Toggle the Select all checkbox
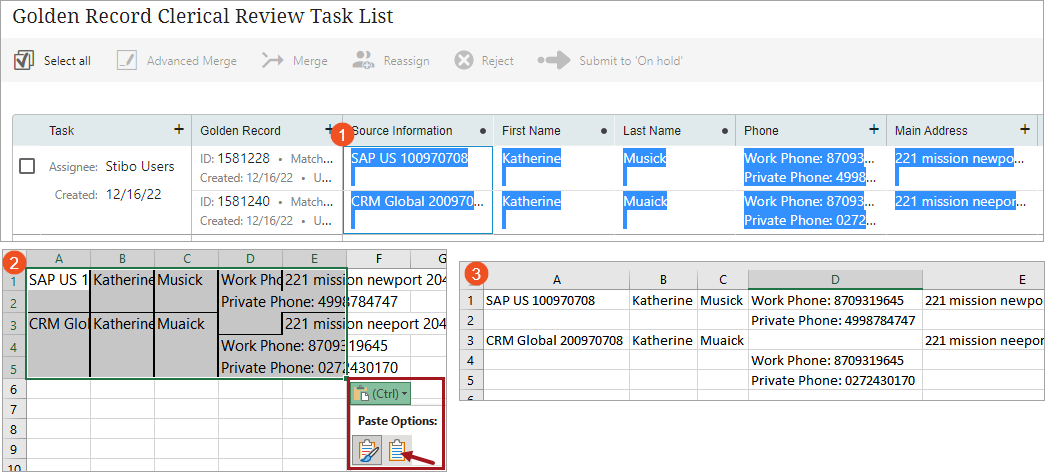 [x=24, y=60]
